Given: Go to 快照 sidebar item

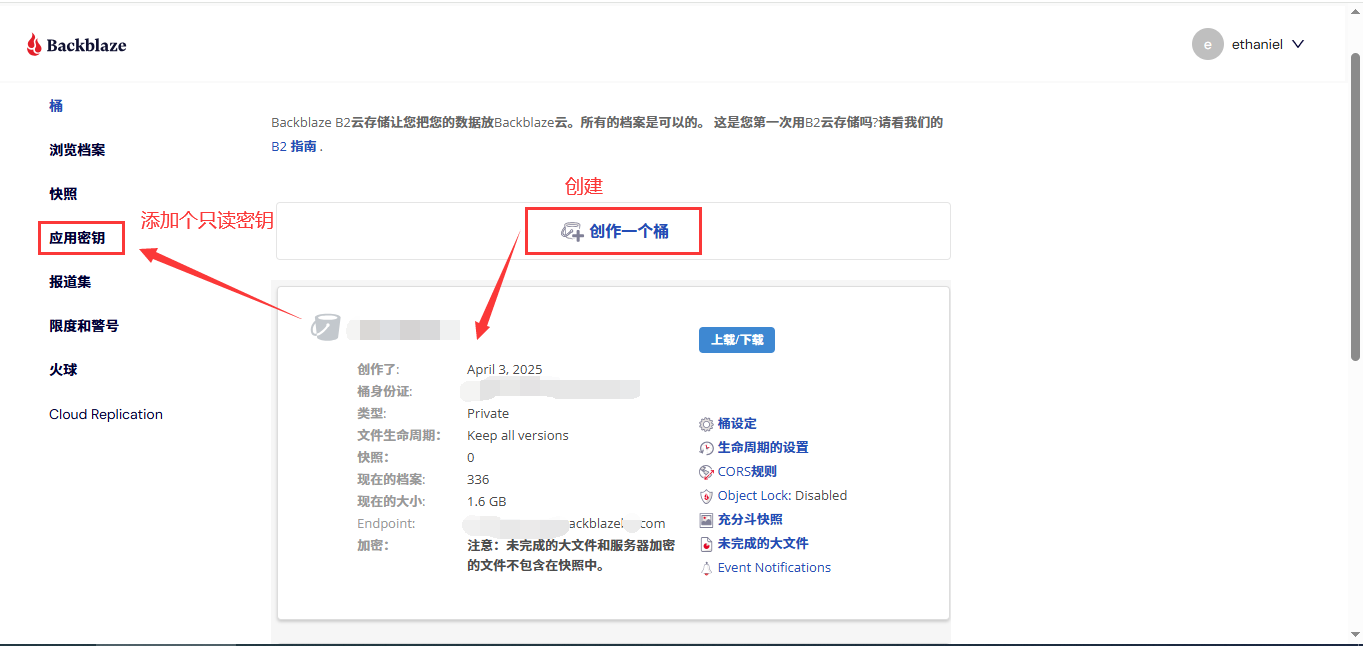Looking at the screenshot, I should (63, 194).
